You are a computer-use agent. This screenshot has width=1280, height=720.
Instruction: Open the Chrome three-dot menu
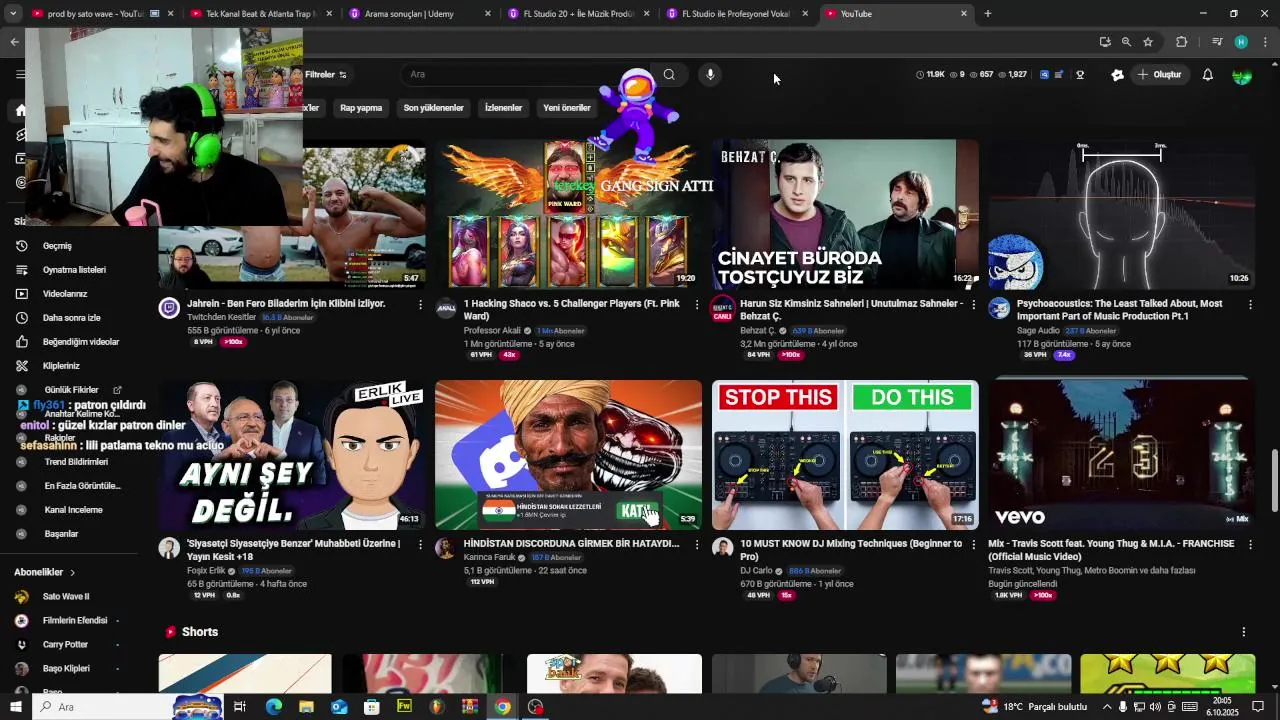[1265, 42]
